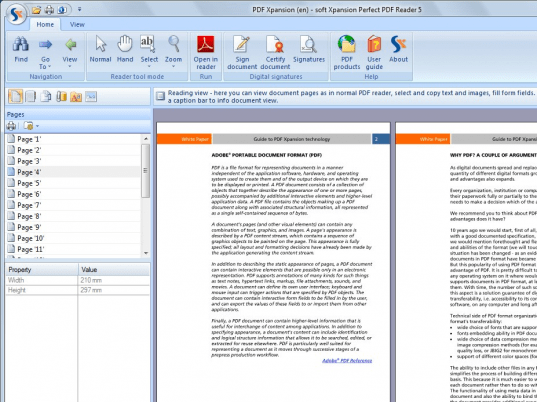Switch to the View ribbon tab

point(77,24)
